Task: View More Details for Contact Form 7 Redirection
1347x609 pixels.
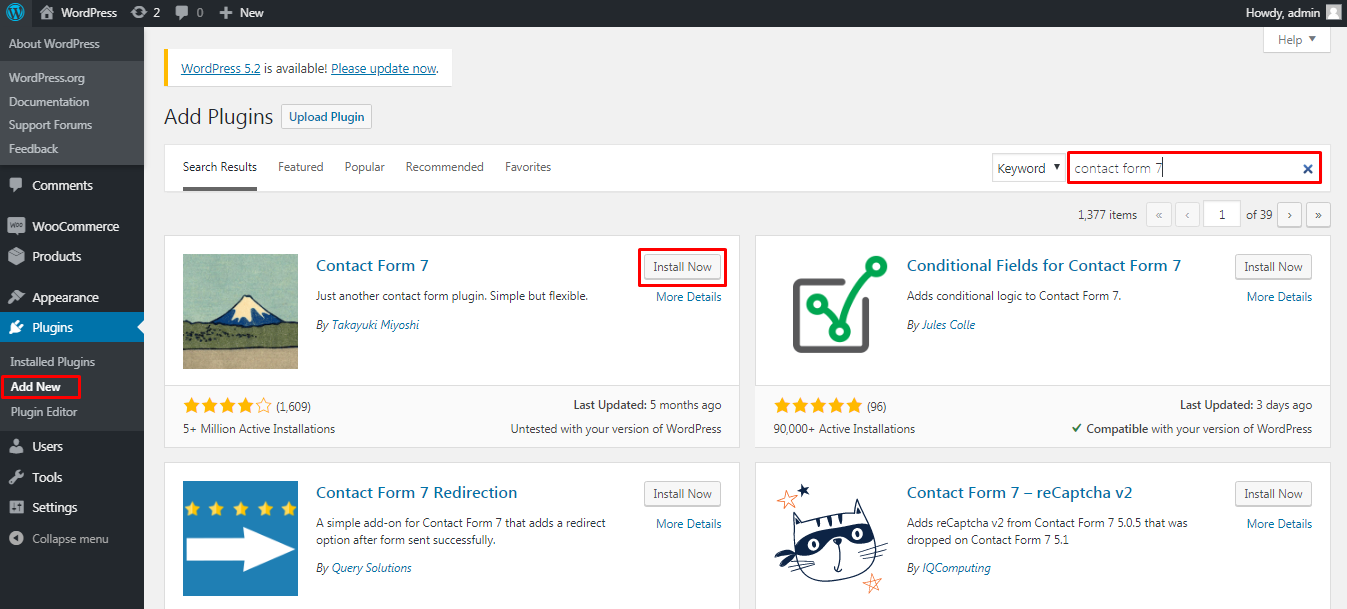Action: (688, 524)
